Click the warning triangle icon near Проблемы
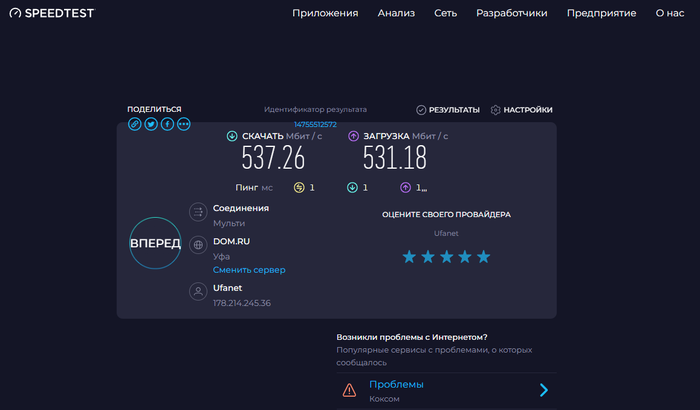The height and width of the screenshot is (410, 700). tap(349, 390)
